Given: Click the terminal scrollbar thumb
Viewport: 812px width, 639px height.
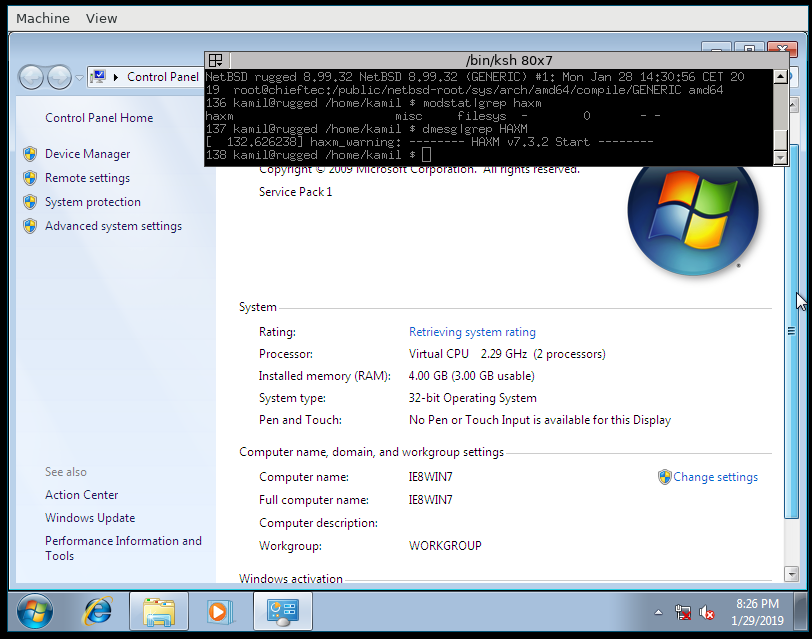Looking at the screenshot, I should 780,139.
